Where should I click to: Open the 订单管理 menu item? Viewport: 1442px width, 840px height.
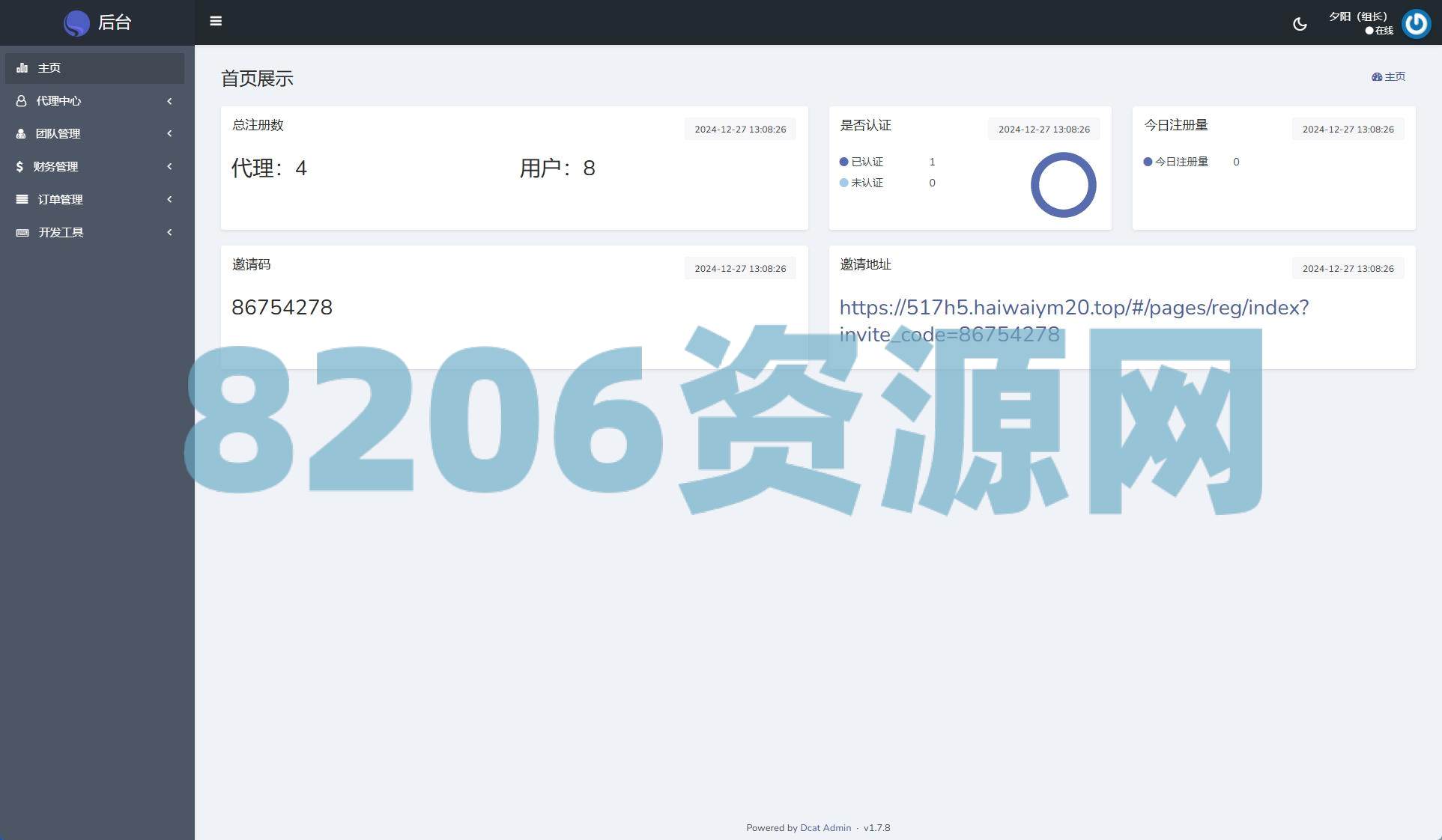click(x=61, y=200)
